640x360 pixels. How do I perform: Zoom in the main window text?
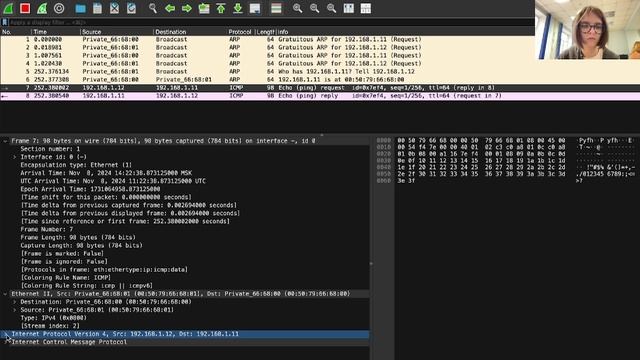pyautogui.click(x=298, y=8)
